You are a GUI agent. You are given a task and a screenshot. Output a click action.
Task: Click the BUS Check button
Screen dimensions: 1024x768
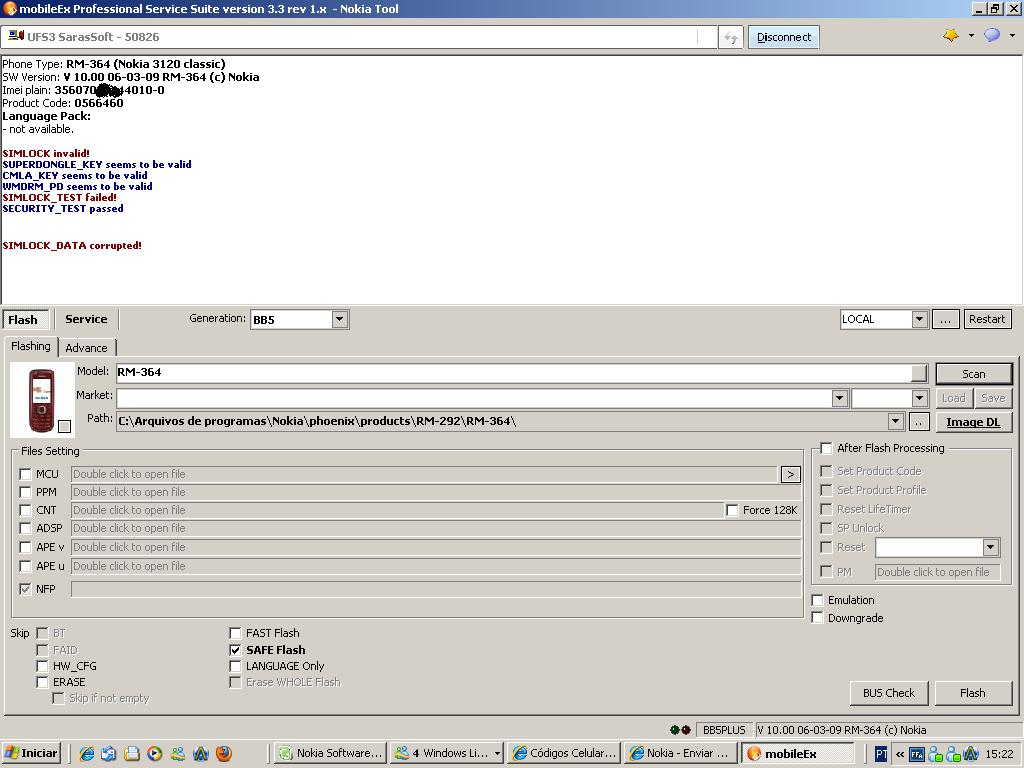pyautogui.click(x=889, y=694)
